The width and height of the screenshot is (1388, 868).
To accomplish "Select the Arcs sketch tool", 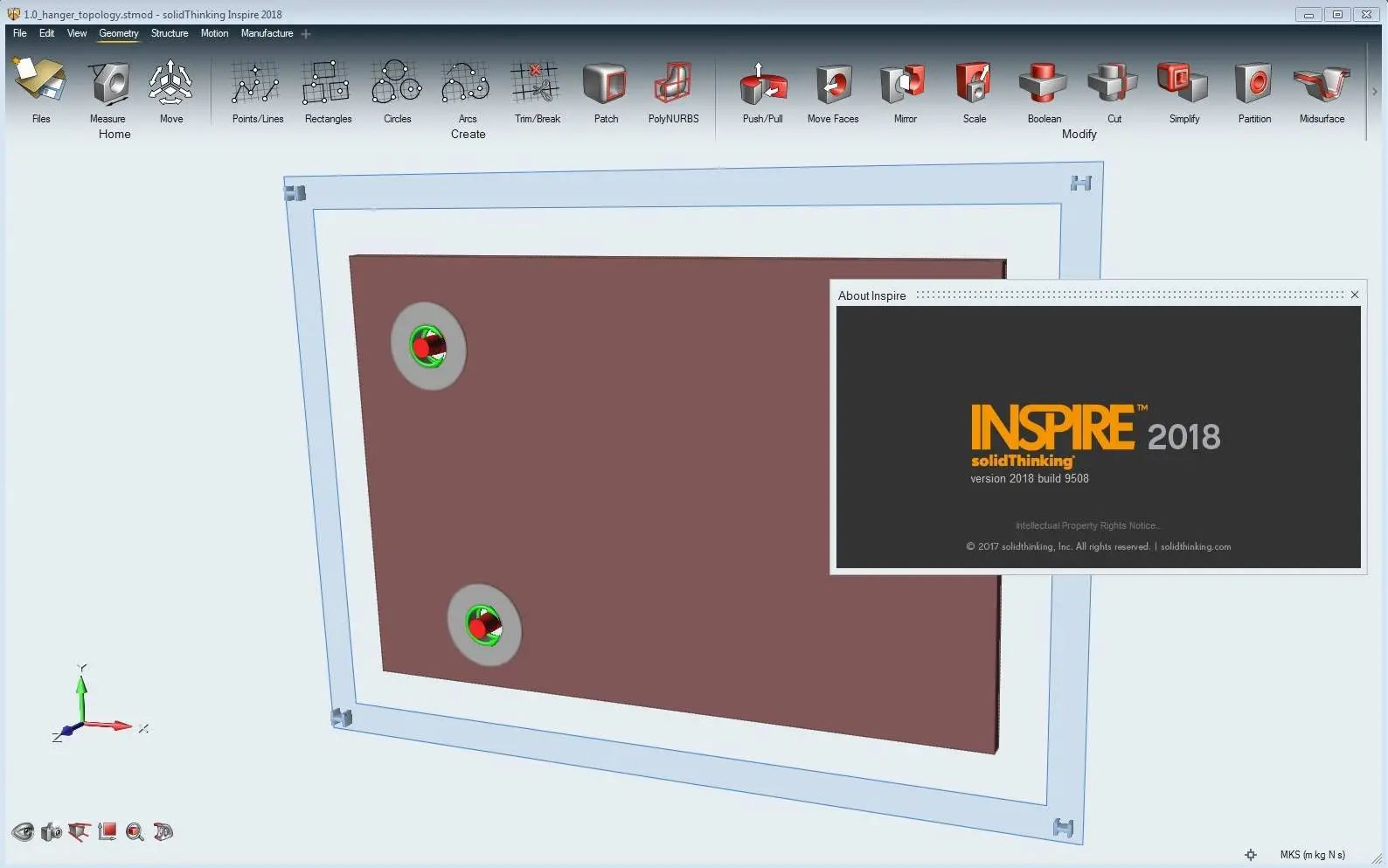I will point(466,84).
